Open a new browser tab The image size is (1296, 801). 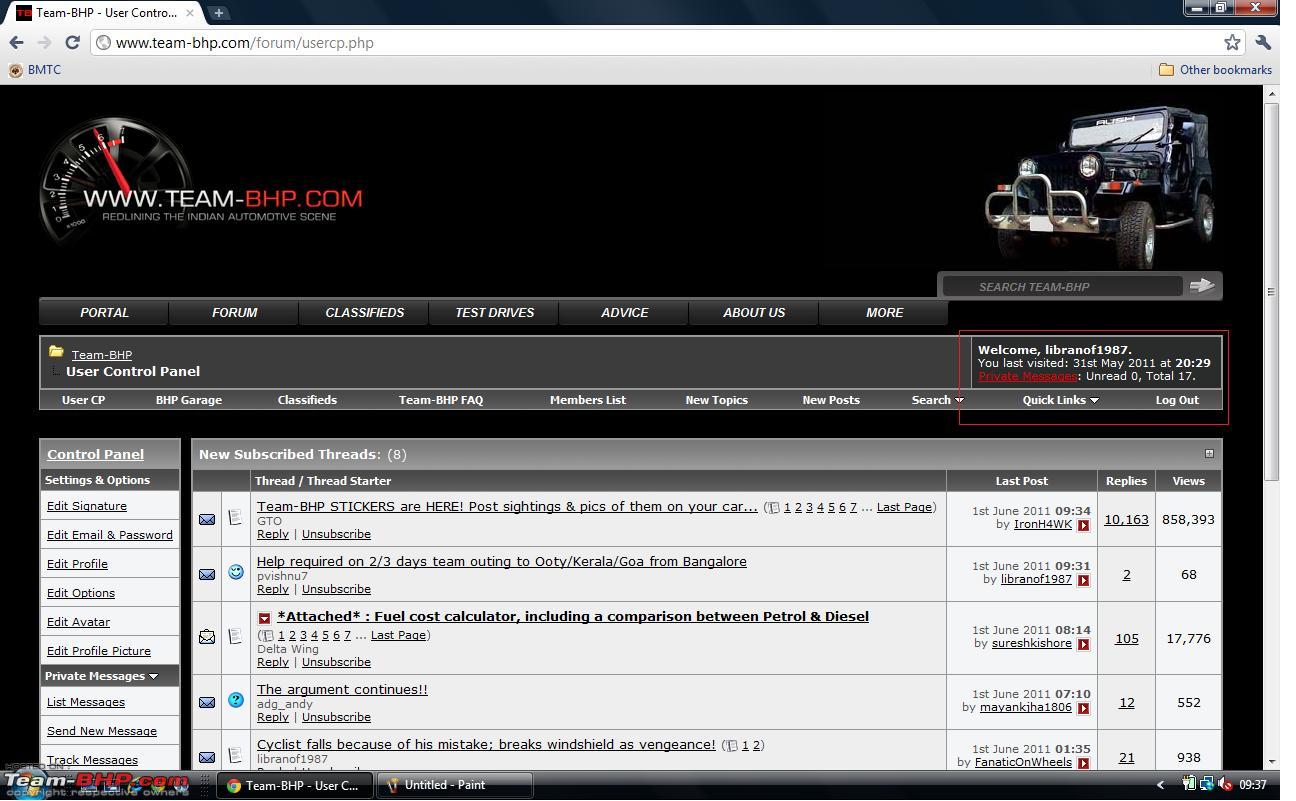click(218, 12)
